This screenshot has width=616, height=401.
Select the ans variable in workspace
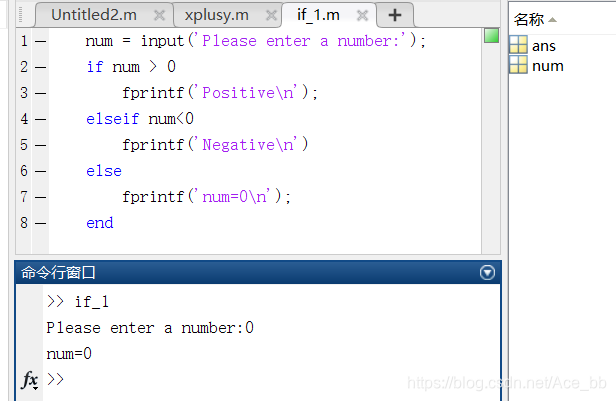pos(544,46)
